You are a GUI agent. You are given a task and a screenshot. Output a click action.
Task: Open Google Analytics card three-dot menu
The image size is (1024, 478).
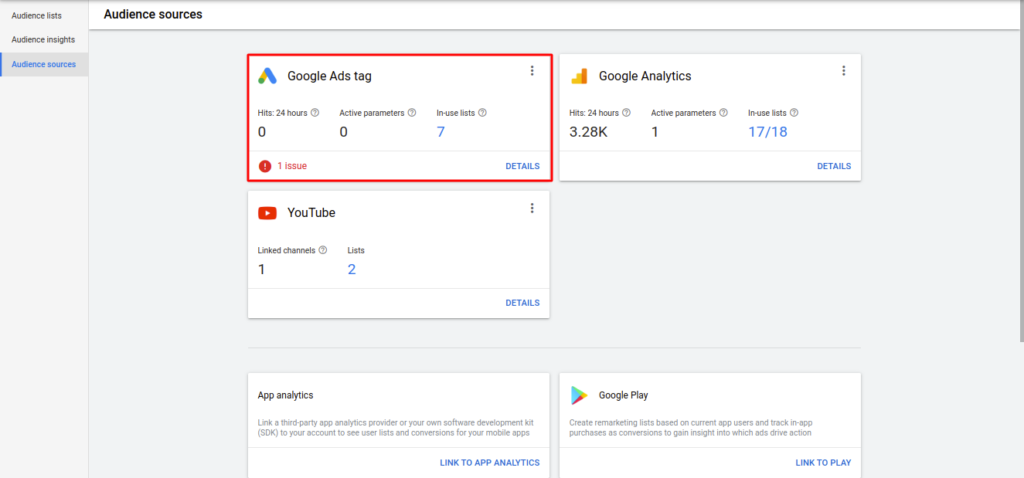click(x=843, y=71)
